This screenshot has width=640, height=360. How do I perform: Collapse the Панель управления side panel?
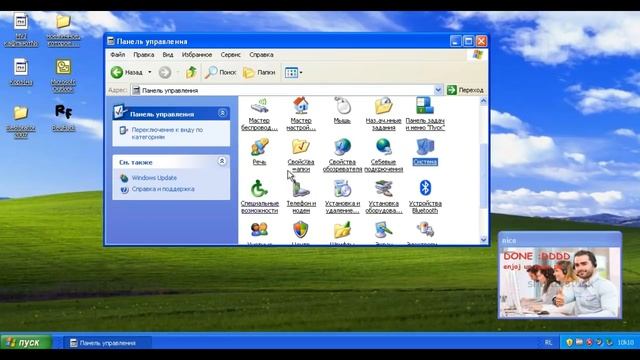click(222, 113)
